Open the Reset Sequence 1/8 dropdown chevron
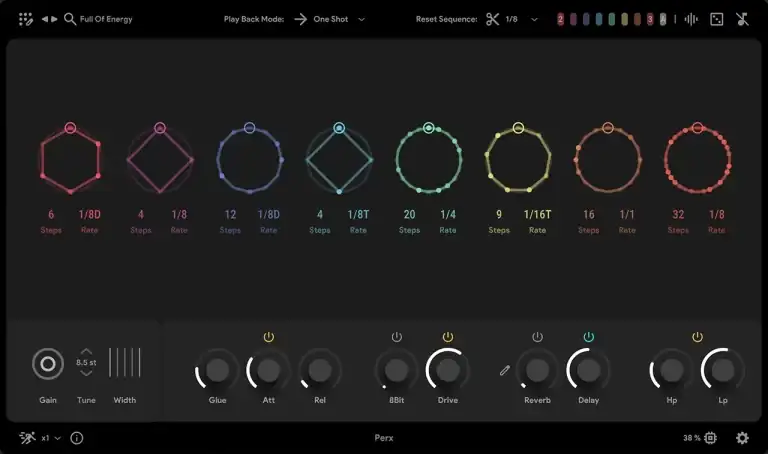This screenshot has height=454, width=768. coord(534,20)
